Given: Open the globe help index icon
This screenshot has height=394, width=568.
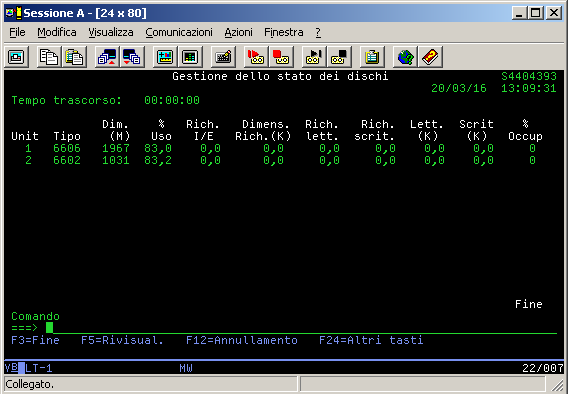Looking at the screenshot, I should click(x=405, y=57).
